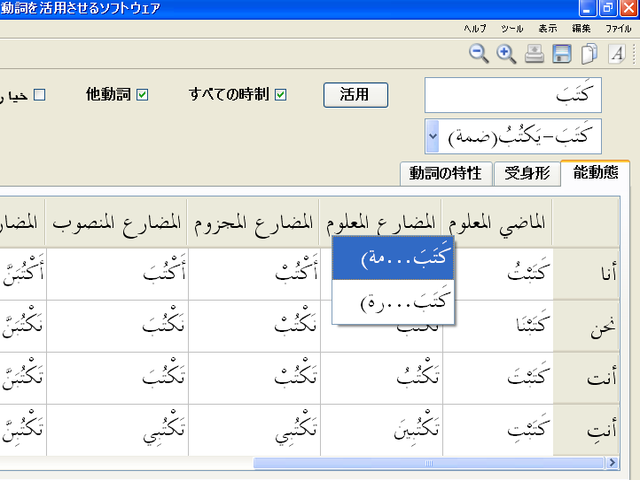
Task: Open the 表示 menu
Action: 547,29
